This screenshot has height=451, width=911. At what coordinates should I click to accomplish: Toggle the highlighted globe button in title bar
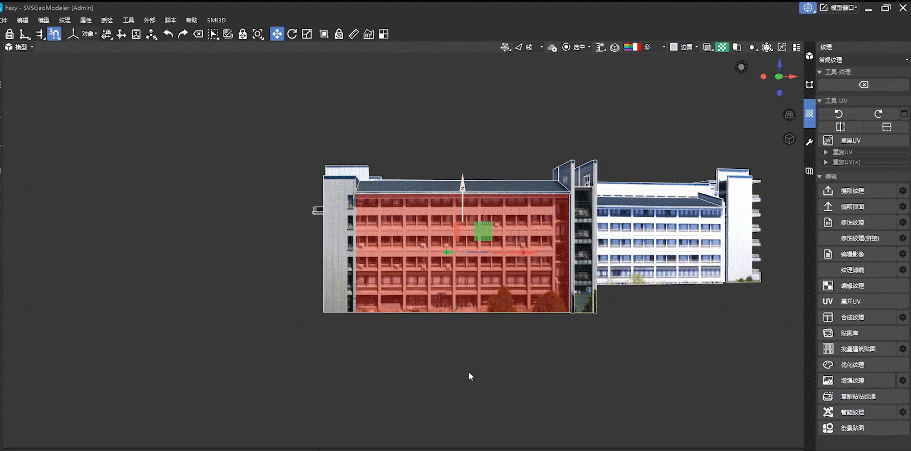[x=806, y=7]
